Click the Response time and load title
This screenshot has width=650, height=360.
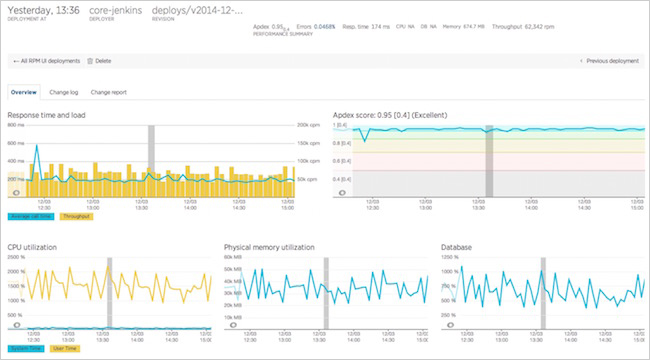click(x=46, y=115)
